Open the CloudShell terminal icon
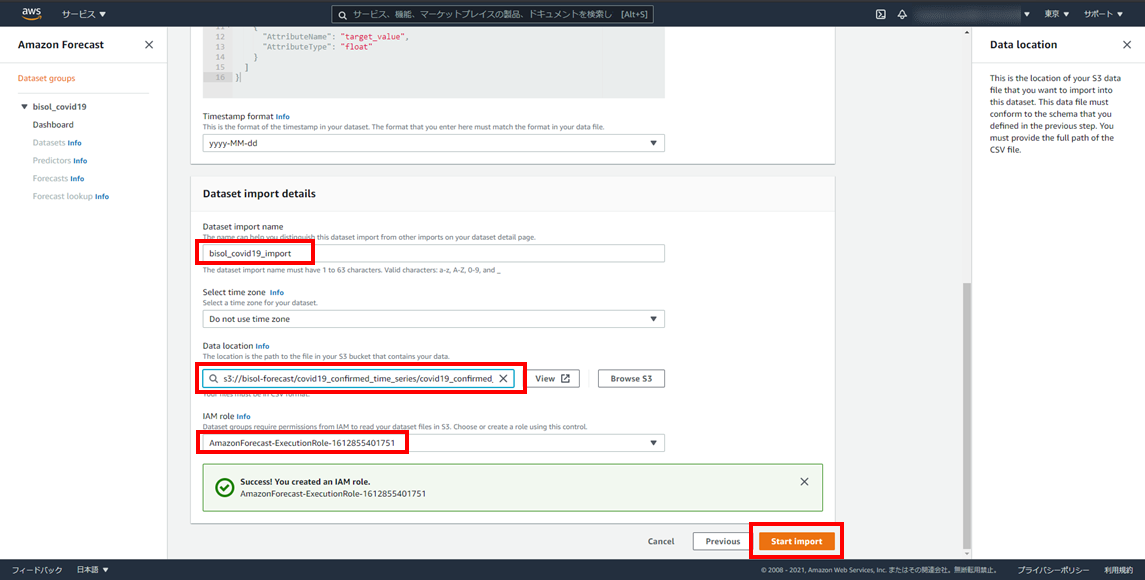The width and height of the screenshot is (1145, 580). pyautogui.click(x=880, y=14)
